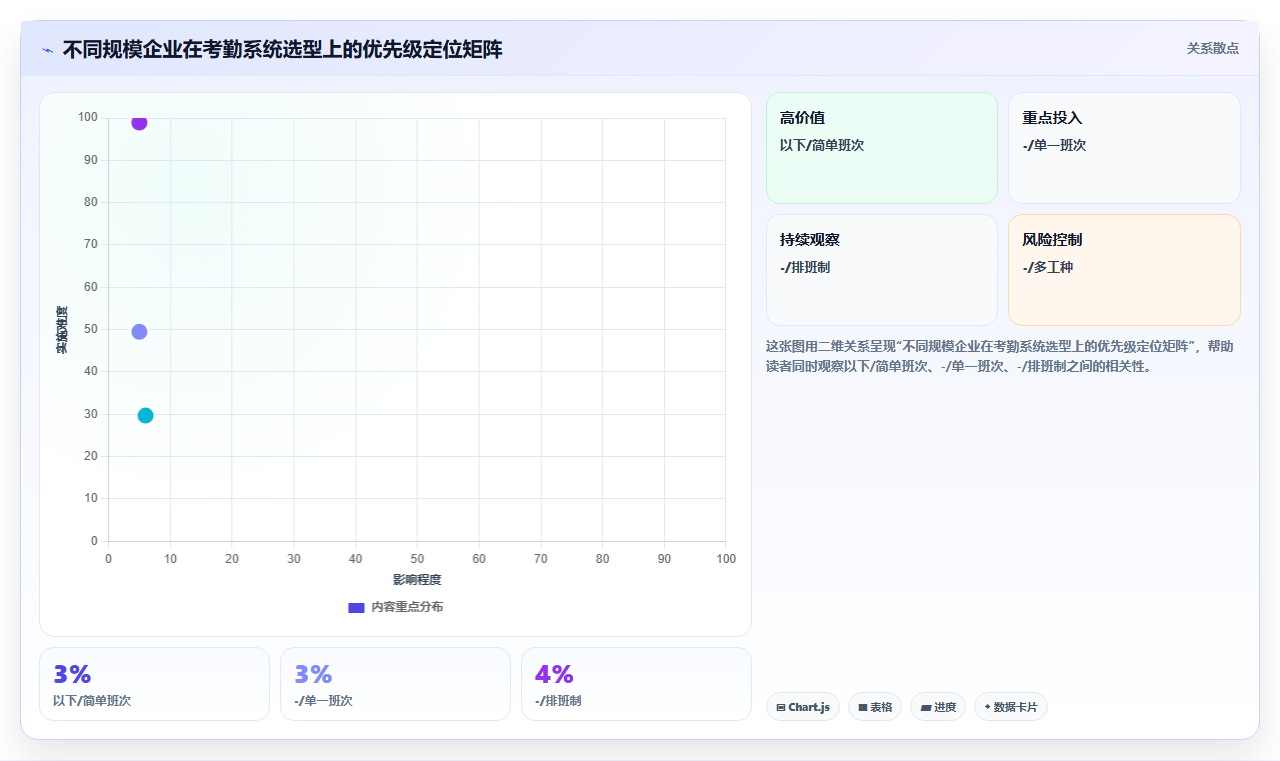Image resolution: width=1280 pixels, height=761 pixels.
Task: Click the sparkle icon in 数据卡片 chip
Action: [988, 706]
